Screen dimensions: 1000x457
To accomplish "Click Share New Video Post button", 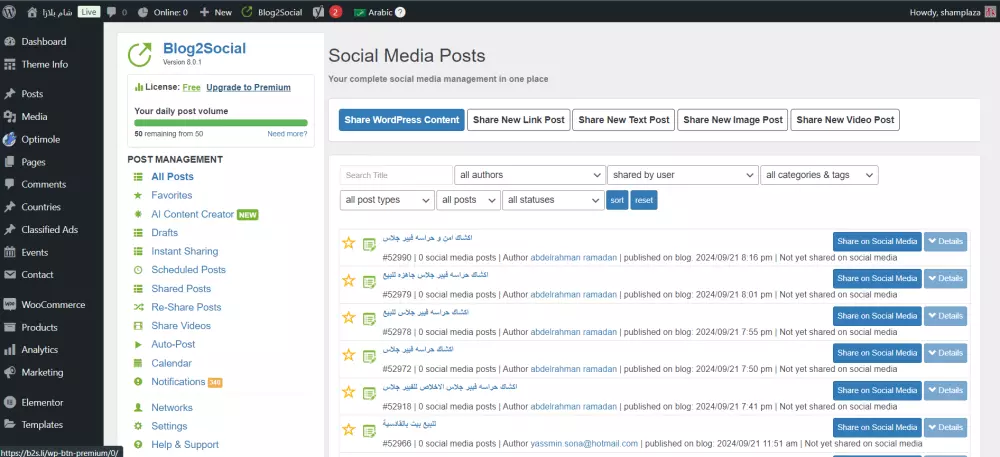I will coord(845,120).
